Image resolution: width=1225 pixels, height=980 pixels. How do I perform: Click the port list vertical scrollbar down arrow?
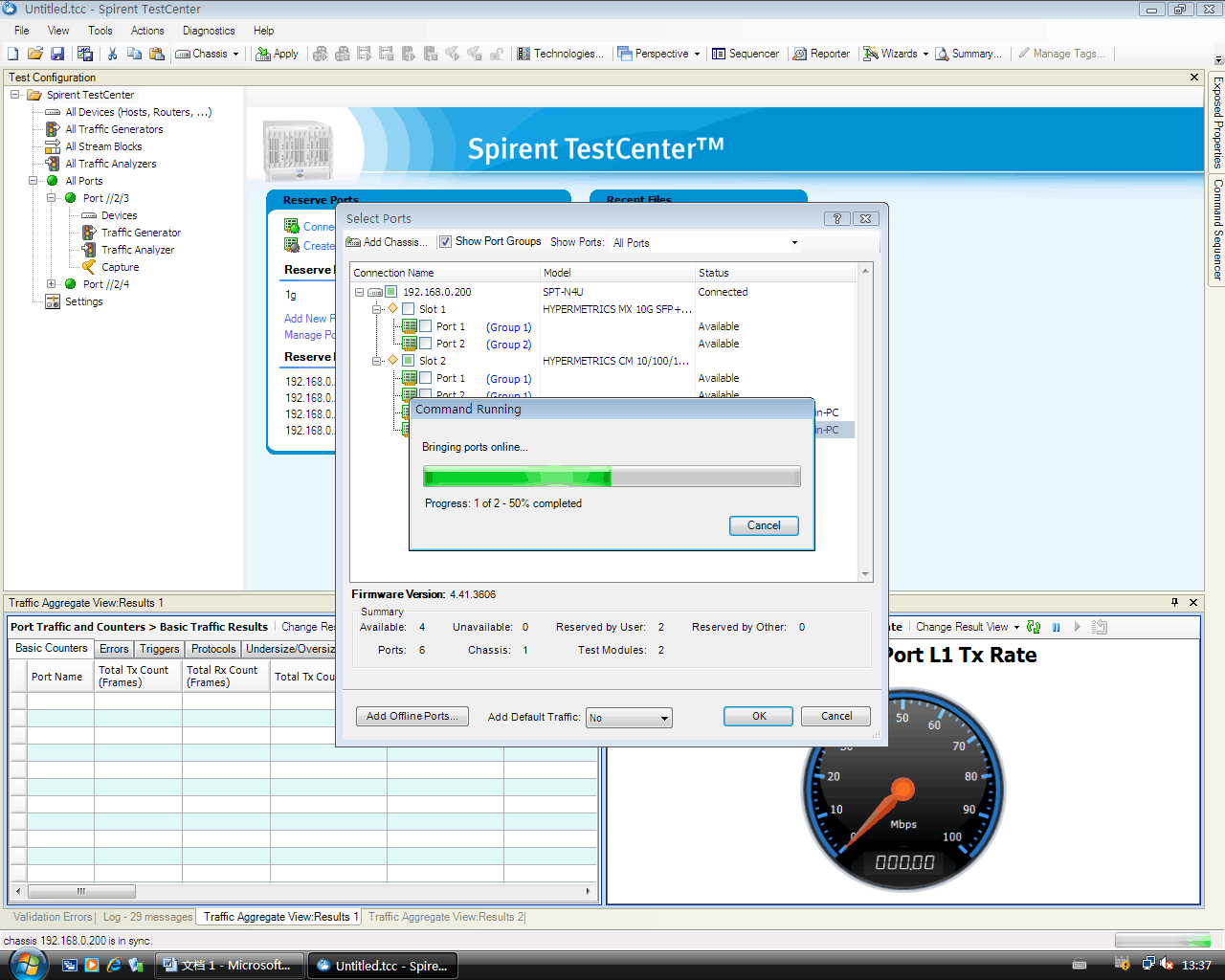(865, 574)
